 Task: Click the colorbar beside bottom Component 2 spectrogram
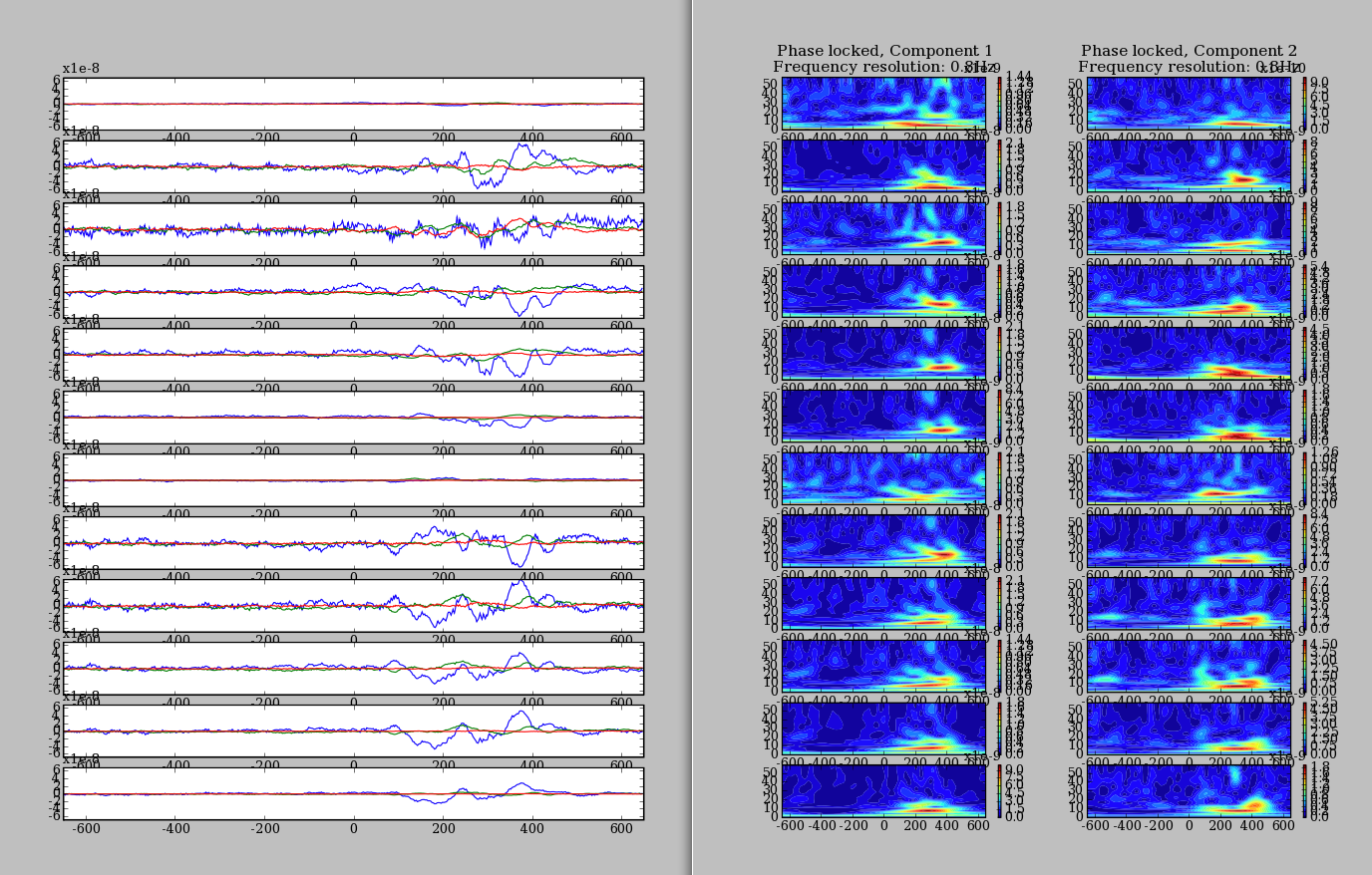point(1303,793)
